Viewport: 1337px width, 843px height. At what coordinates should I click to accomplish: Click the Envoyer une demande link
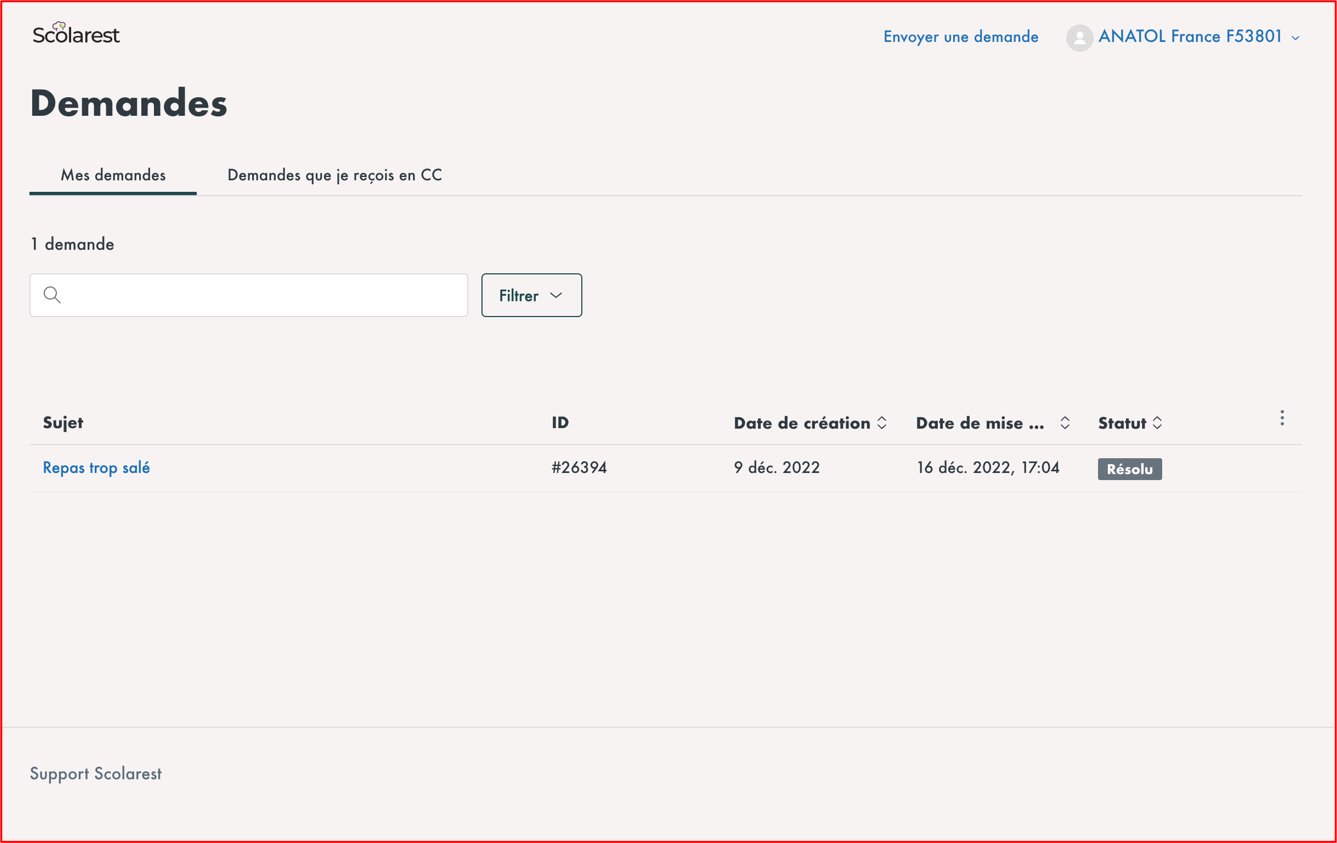click(960, 37)
